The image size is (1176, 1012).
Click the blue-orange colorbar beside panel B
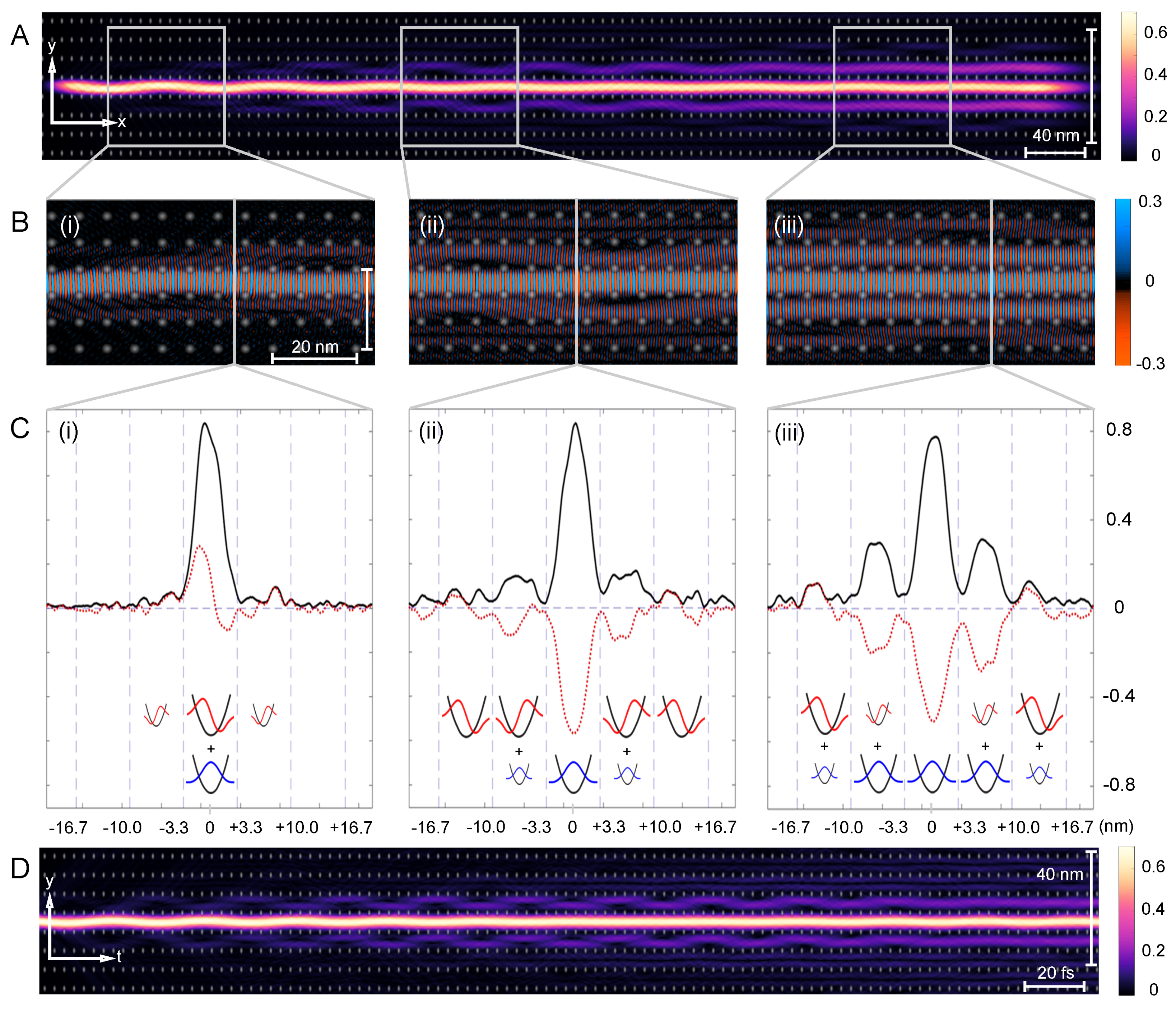pos(1122,282)
